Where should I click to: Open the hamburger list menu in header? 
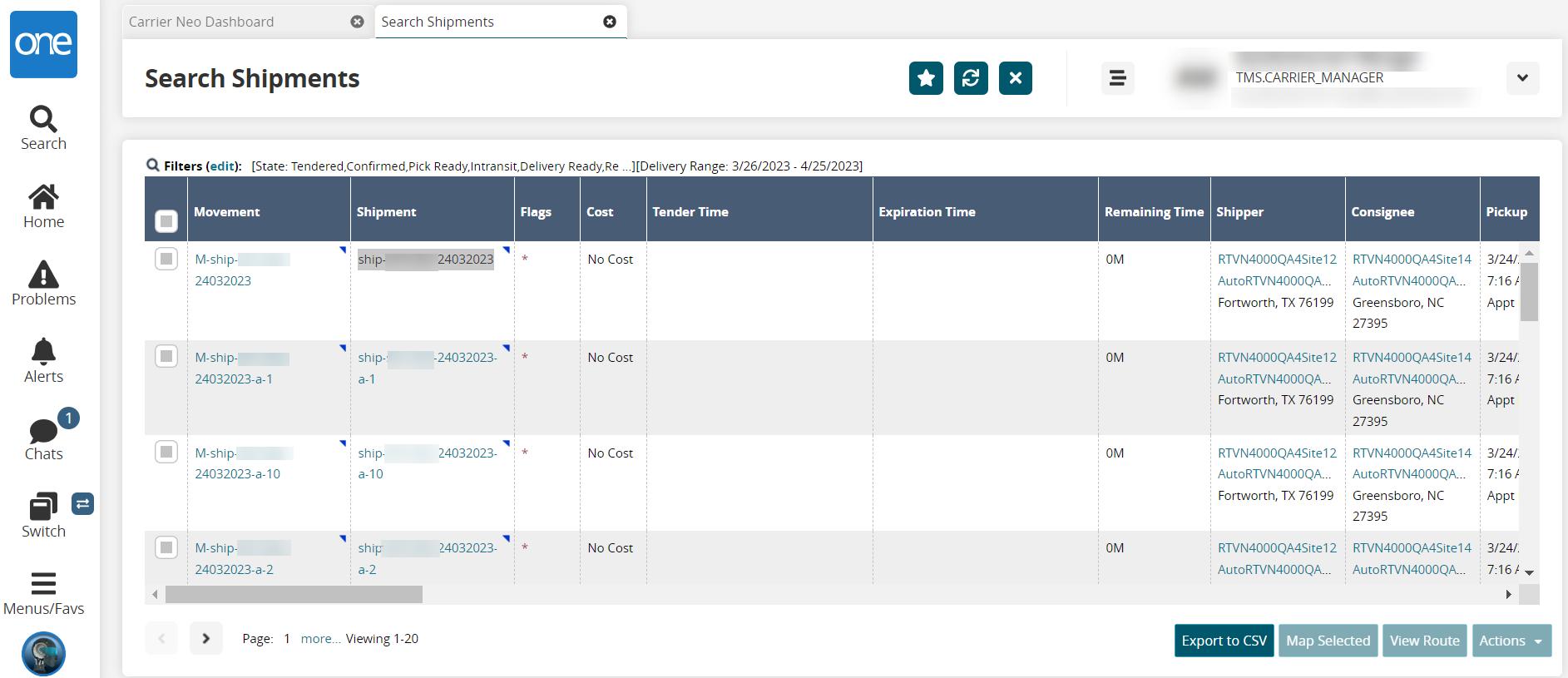click(x=1117, y=78)
